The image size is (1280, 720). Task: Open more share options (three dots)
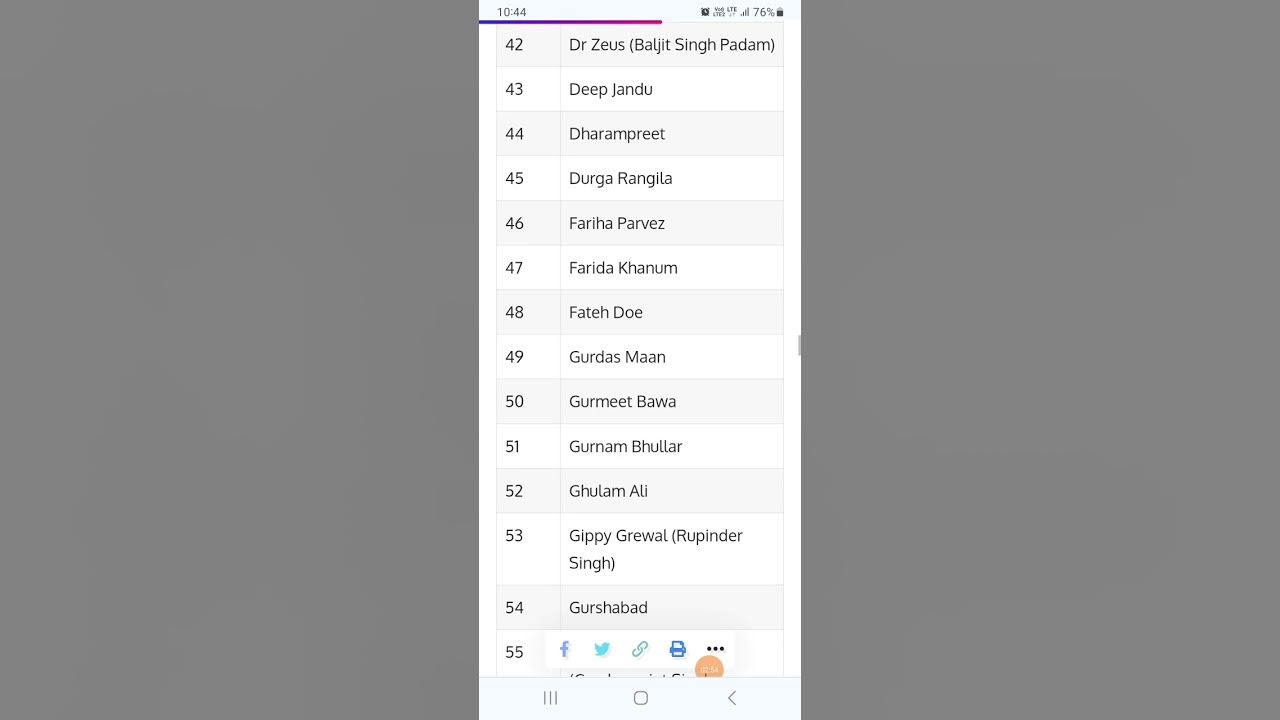click(x=715, y=649)
